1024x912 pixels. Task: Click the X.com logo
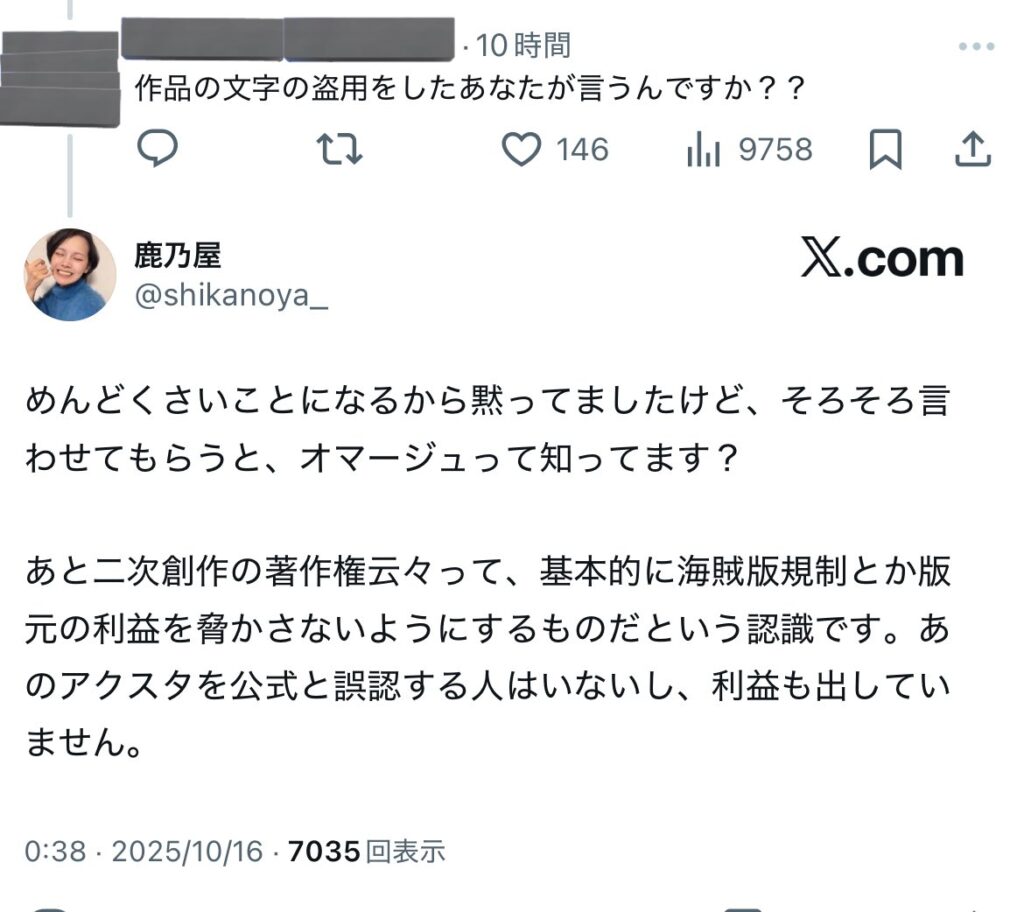(882, 260)
